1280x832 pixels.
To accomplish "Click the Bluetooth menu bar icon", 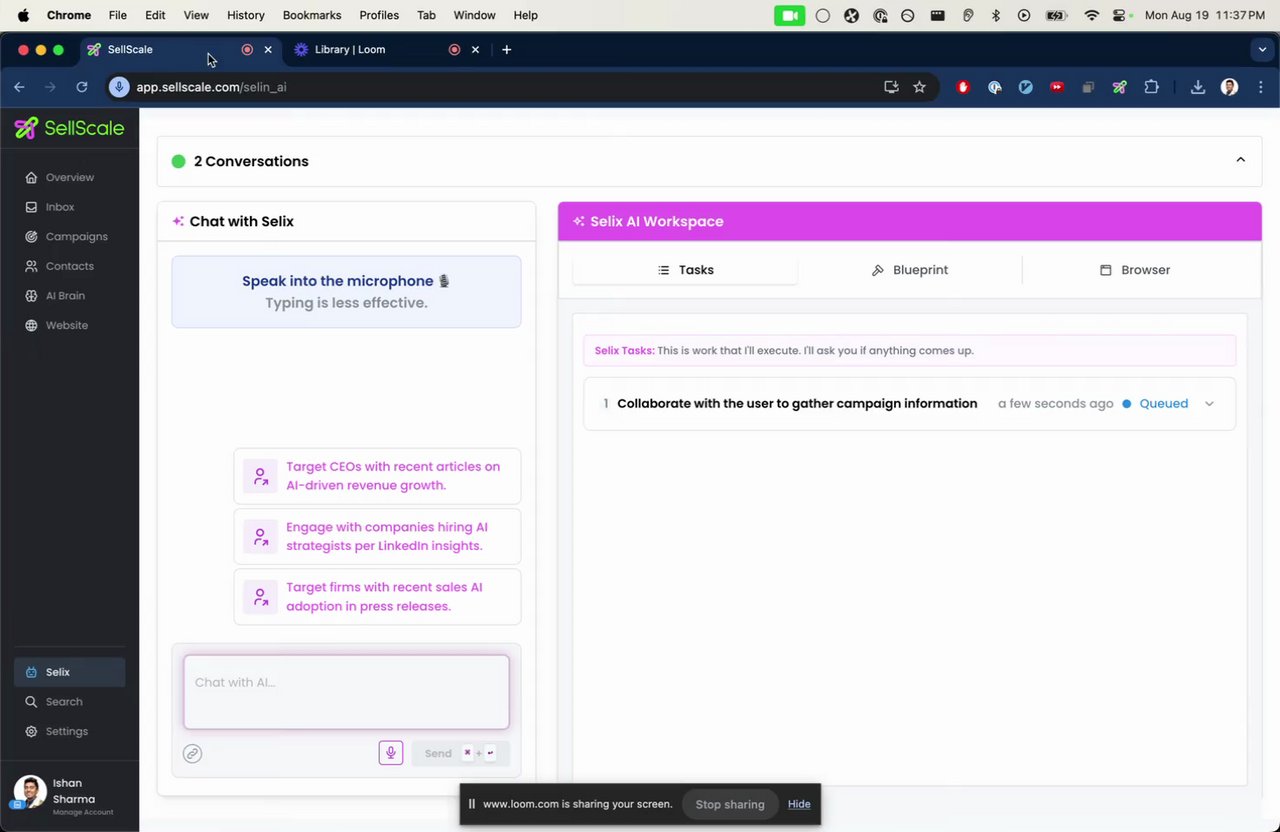I will coord(995,15).
